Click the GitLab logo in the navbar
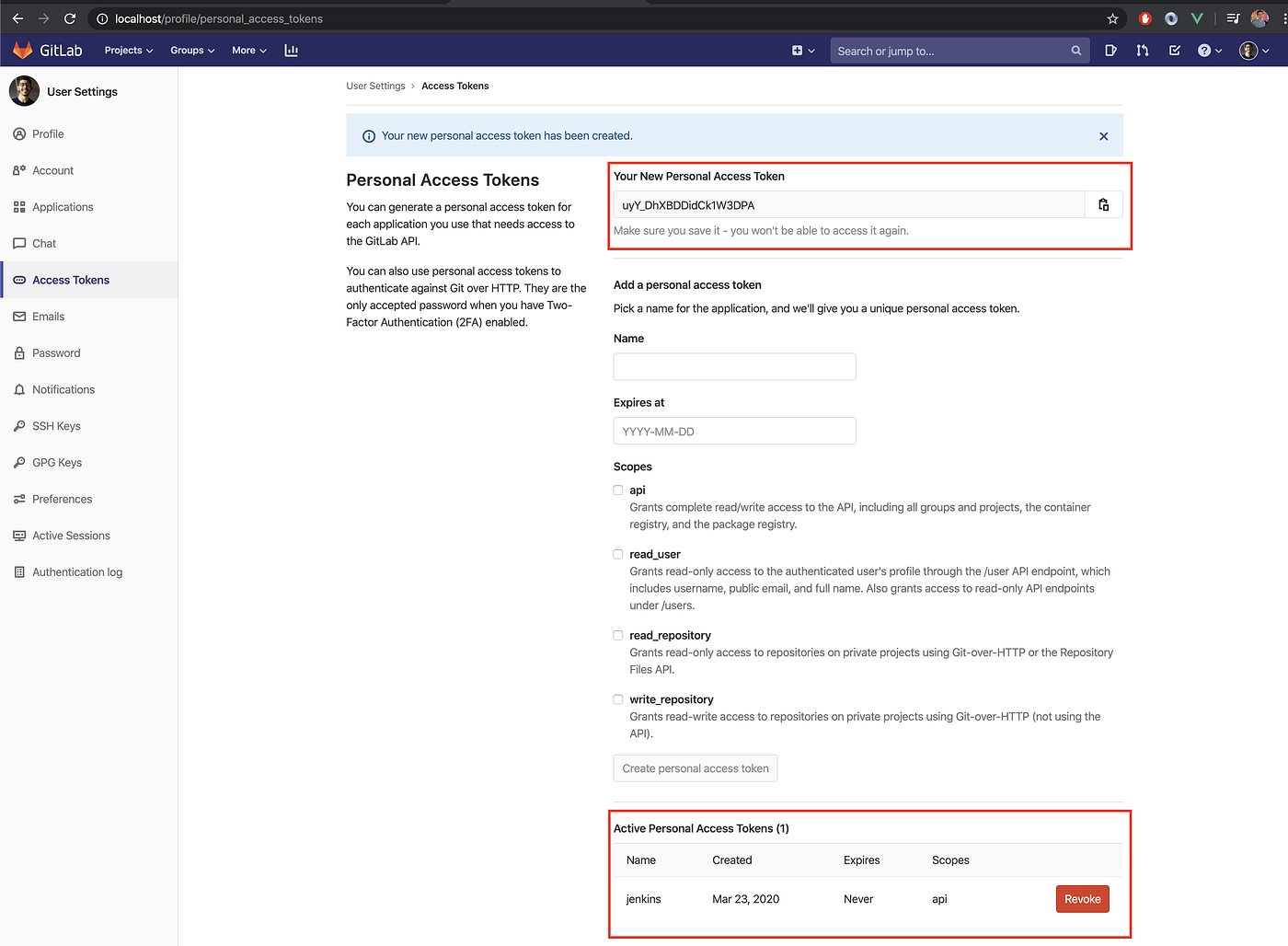The width and height of the screenshot is (1288, 946). point(23,50)
